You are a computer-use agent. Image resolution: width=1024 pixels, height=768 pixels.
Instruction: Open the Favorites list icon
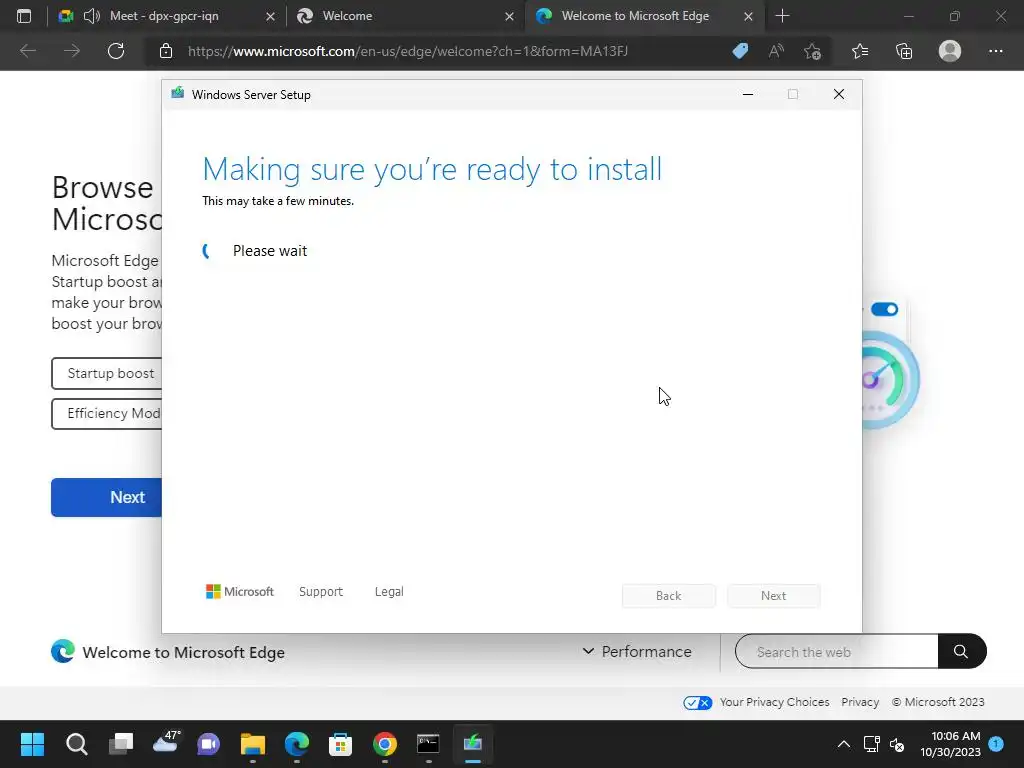click(x=860, y=51)
